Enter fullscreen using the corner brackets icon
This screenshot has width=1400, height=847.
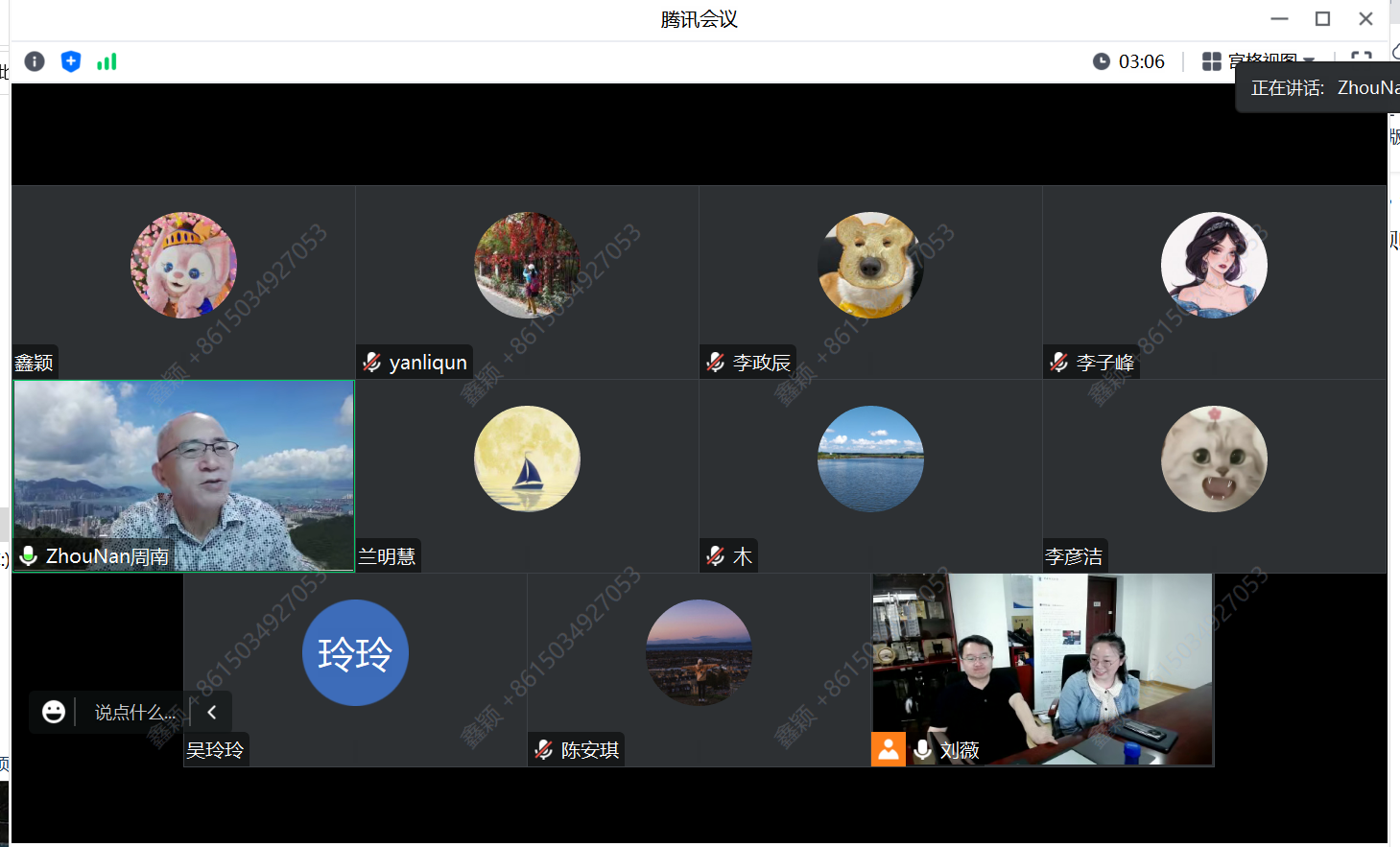tap(1361, 57)
